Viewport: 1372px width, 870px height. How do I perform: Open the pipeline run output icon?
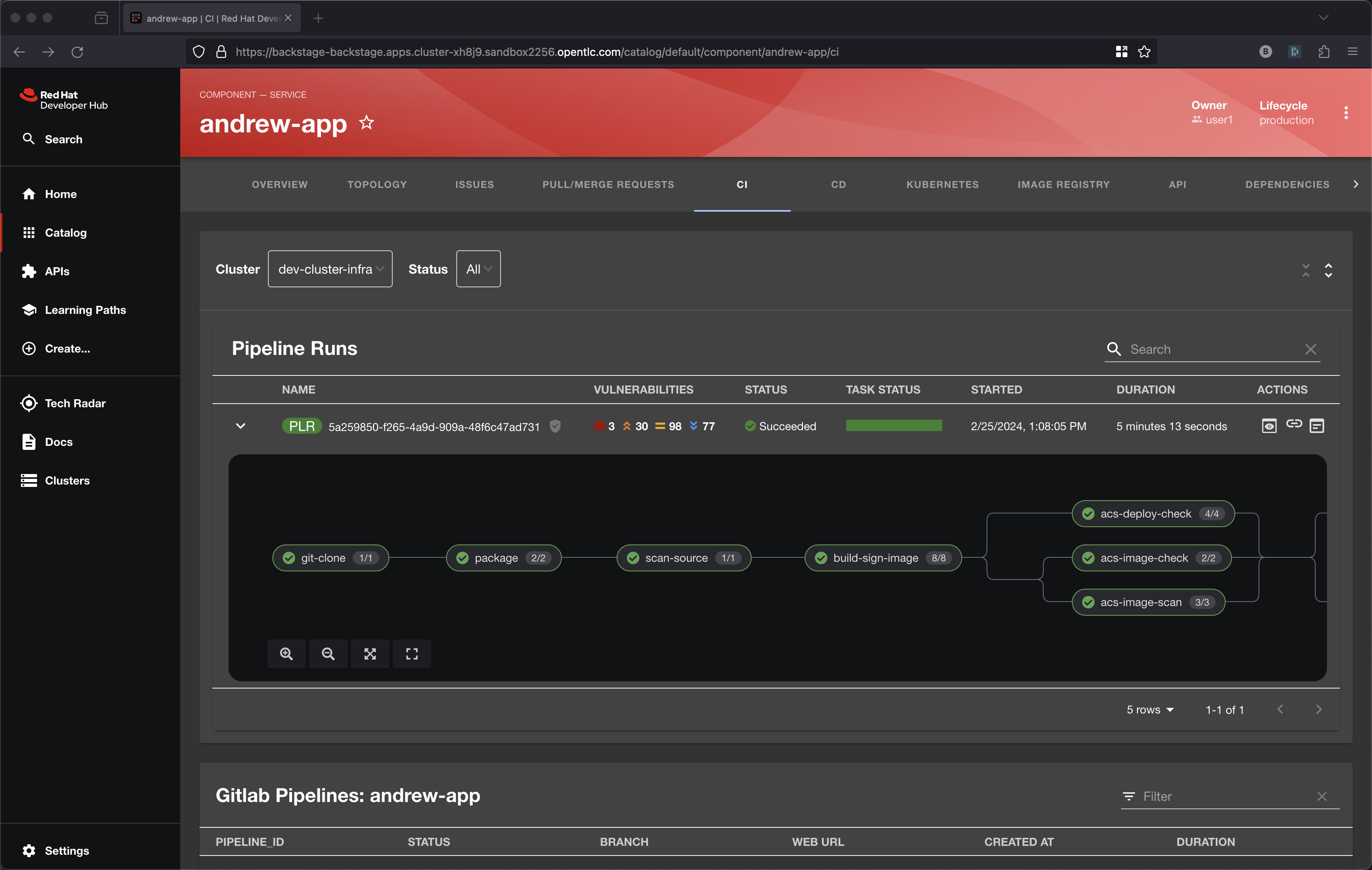click(x=1317, y=426)
